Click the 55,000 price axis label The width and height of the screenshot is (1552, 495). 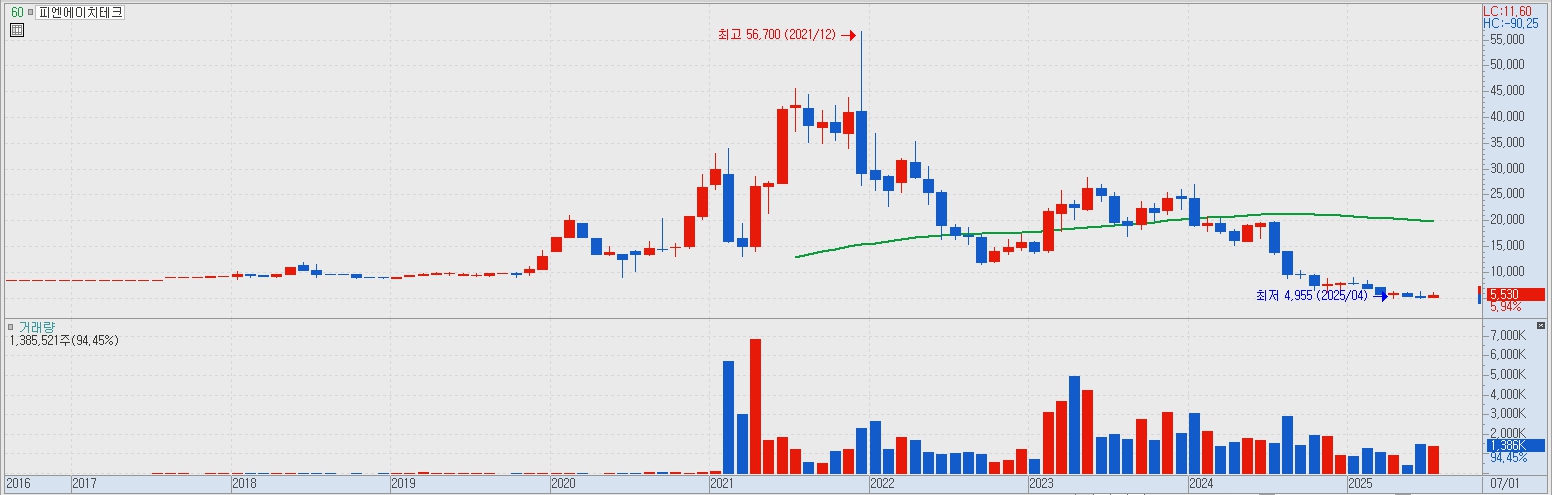pos(1507,39)
